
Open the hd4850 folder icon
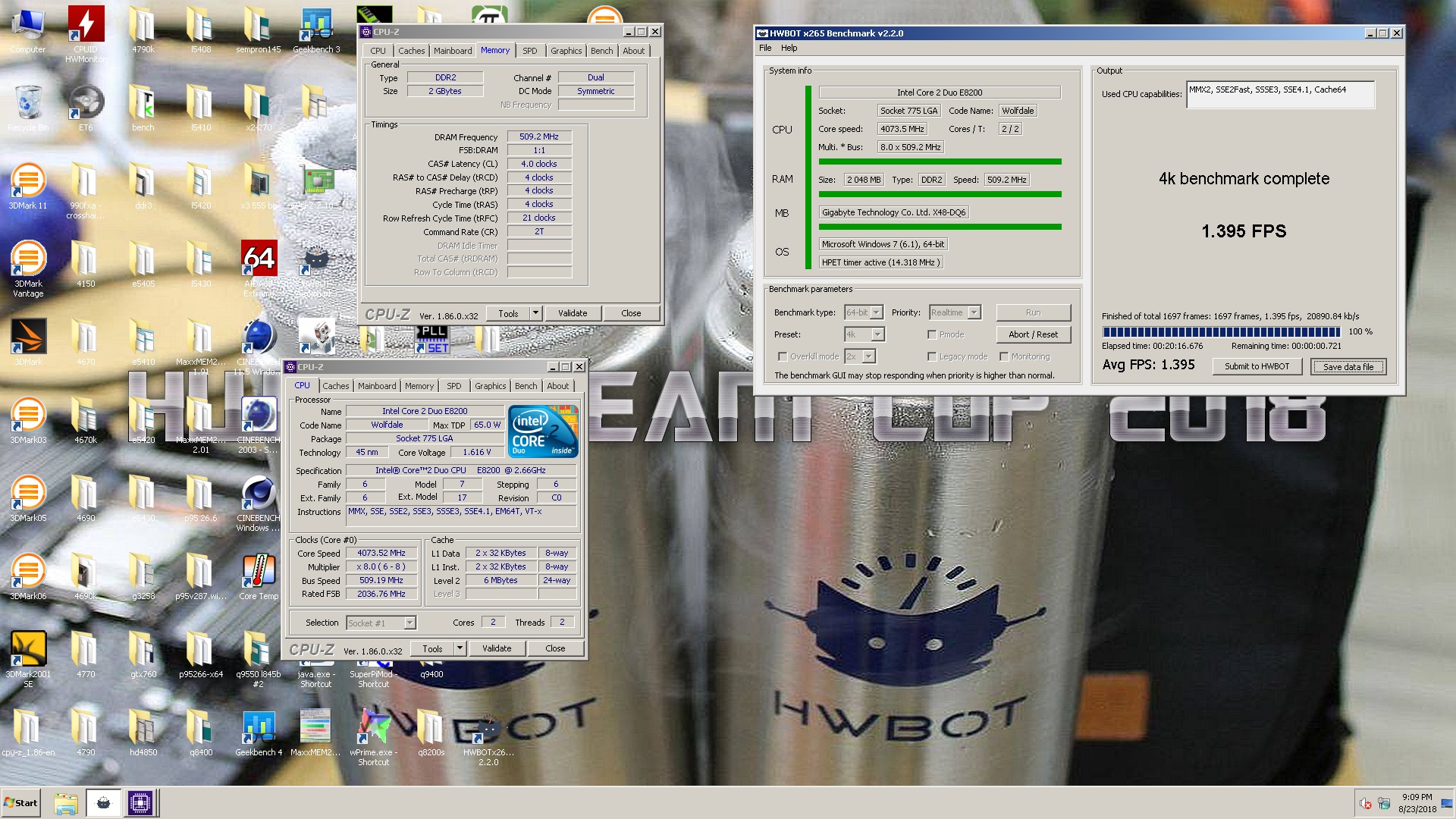pyautogui.click(x=143, y=733)
